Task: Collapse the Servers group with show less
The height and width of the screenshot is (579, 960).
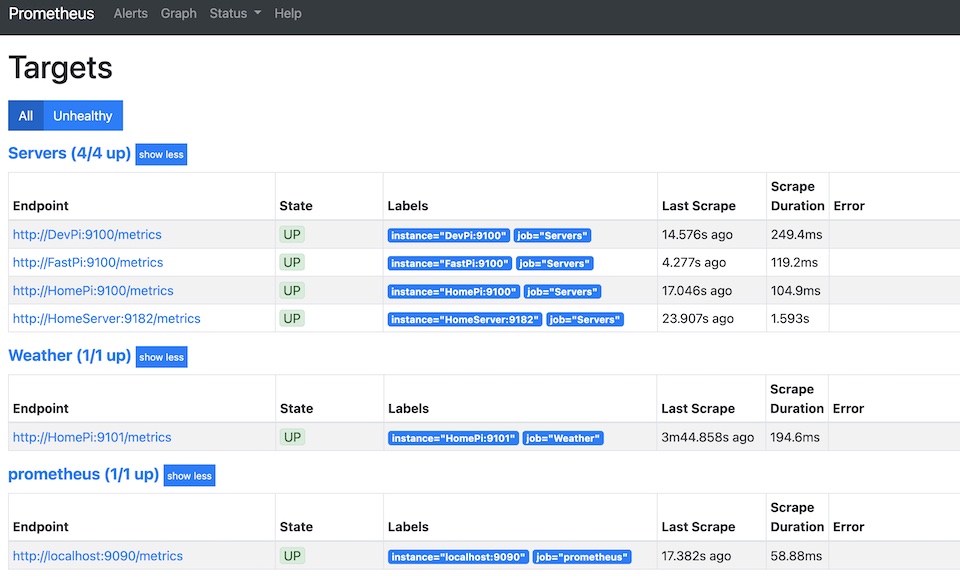Action: coord(161,155)
